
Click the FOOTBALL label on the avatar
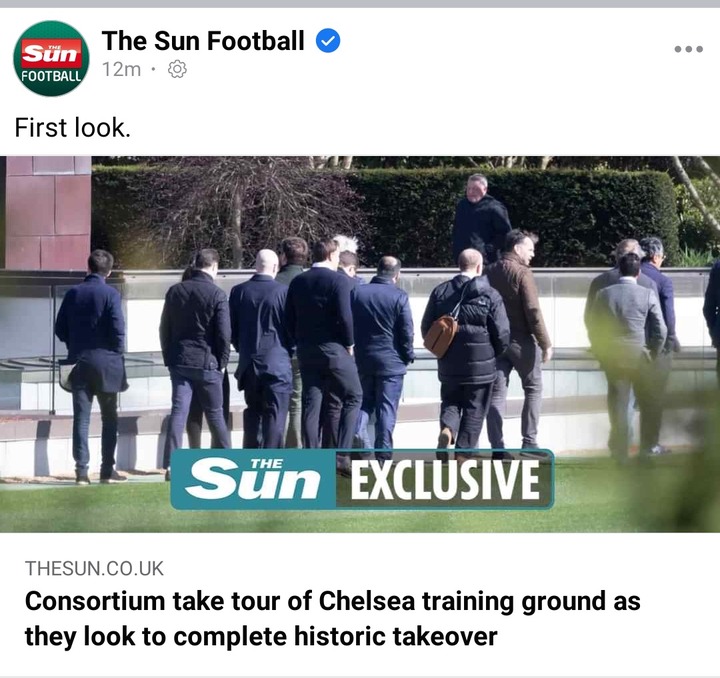point(51,76)
